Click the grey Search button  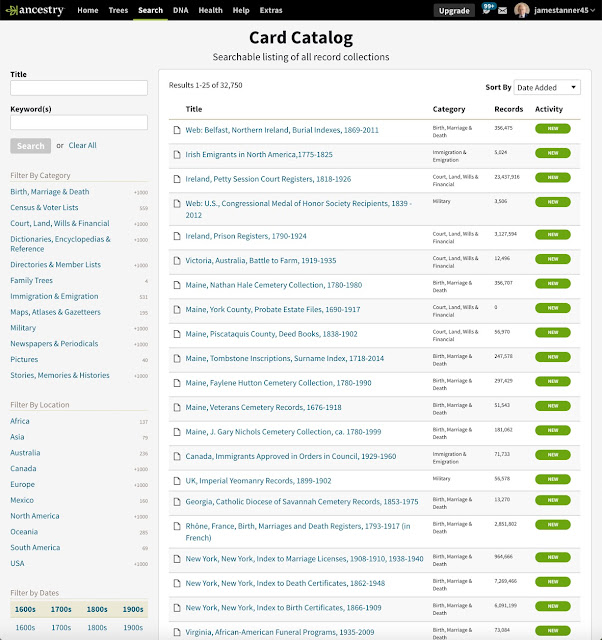31,146
